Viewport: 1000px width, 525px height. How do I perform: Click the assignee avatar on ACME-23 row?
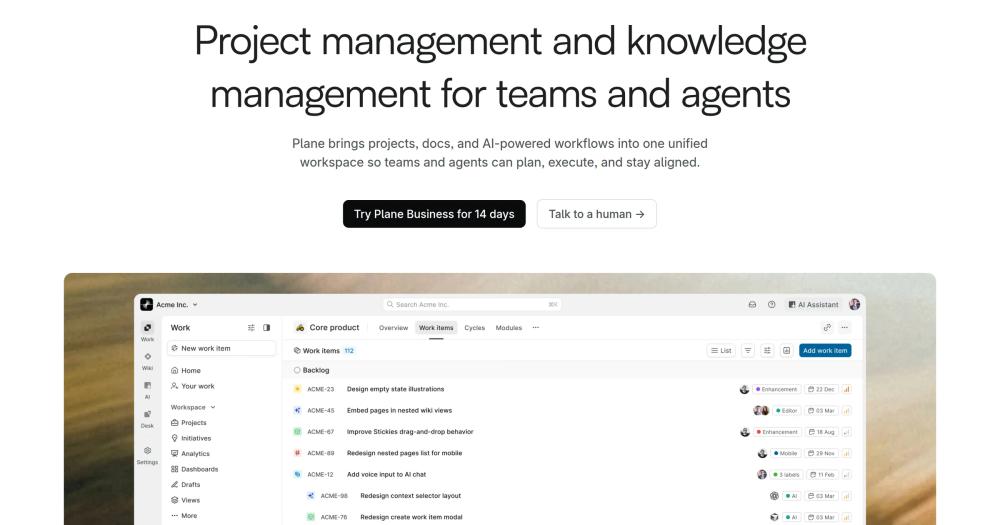click(744, 389)
